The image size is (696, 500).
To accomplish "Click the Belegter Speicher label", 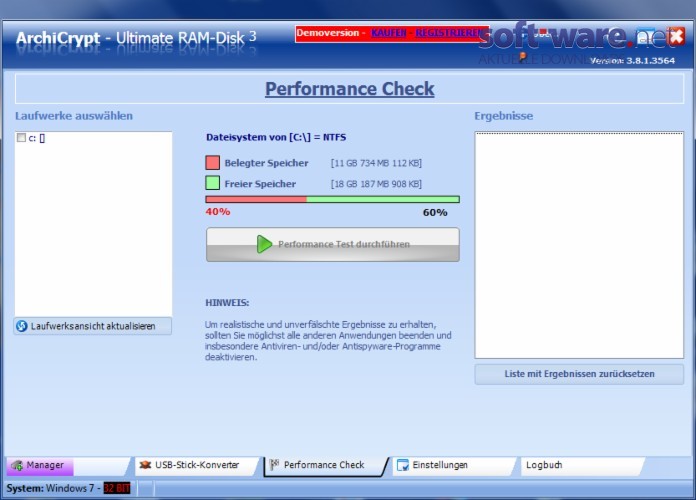I will [266, 163].
